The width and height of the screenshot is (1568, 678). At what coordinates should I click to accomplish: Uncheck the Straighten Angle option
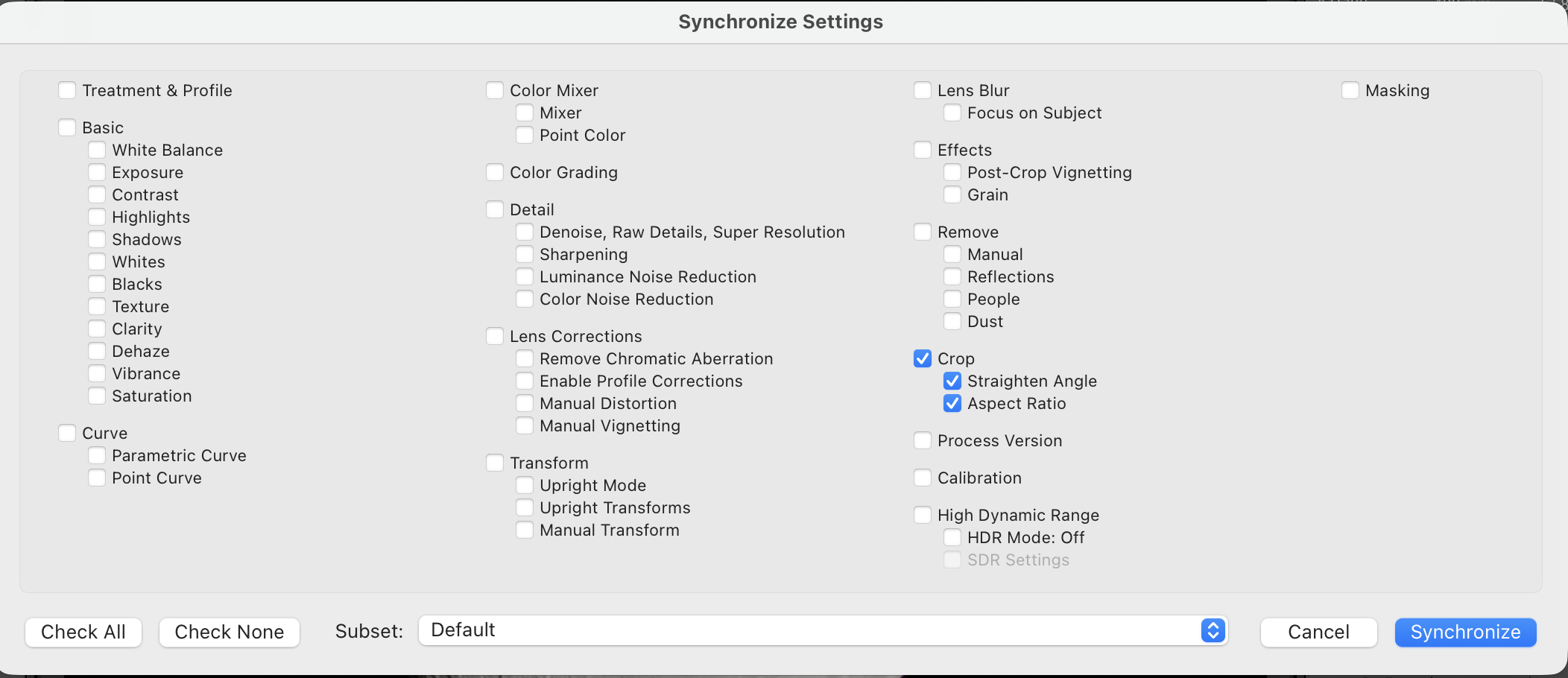pos(952,381)
